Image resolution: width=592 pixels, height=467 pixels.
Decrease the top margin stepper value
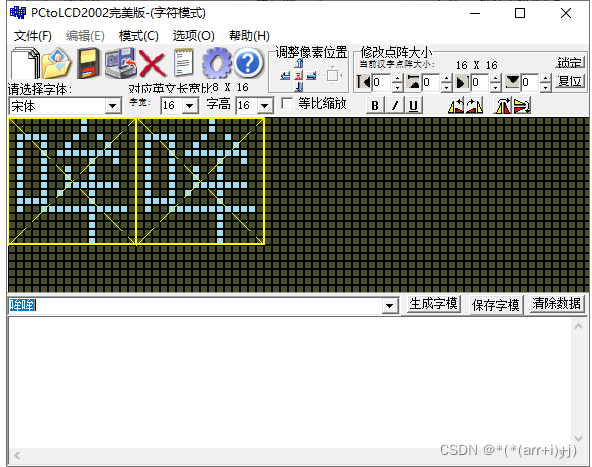(447, 87)
